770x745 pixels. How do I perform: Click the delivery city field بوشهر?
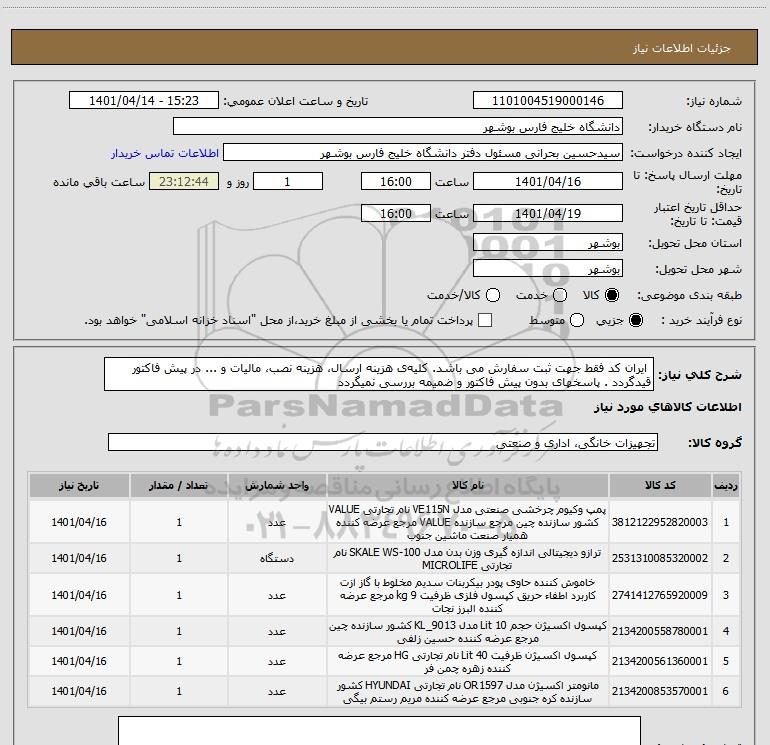coord(548,269)
